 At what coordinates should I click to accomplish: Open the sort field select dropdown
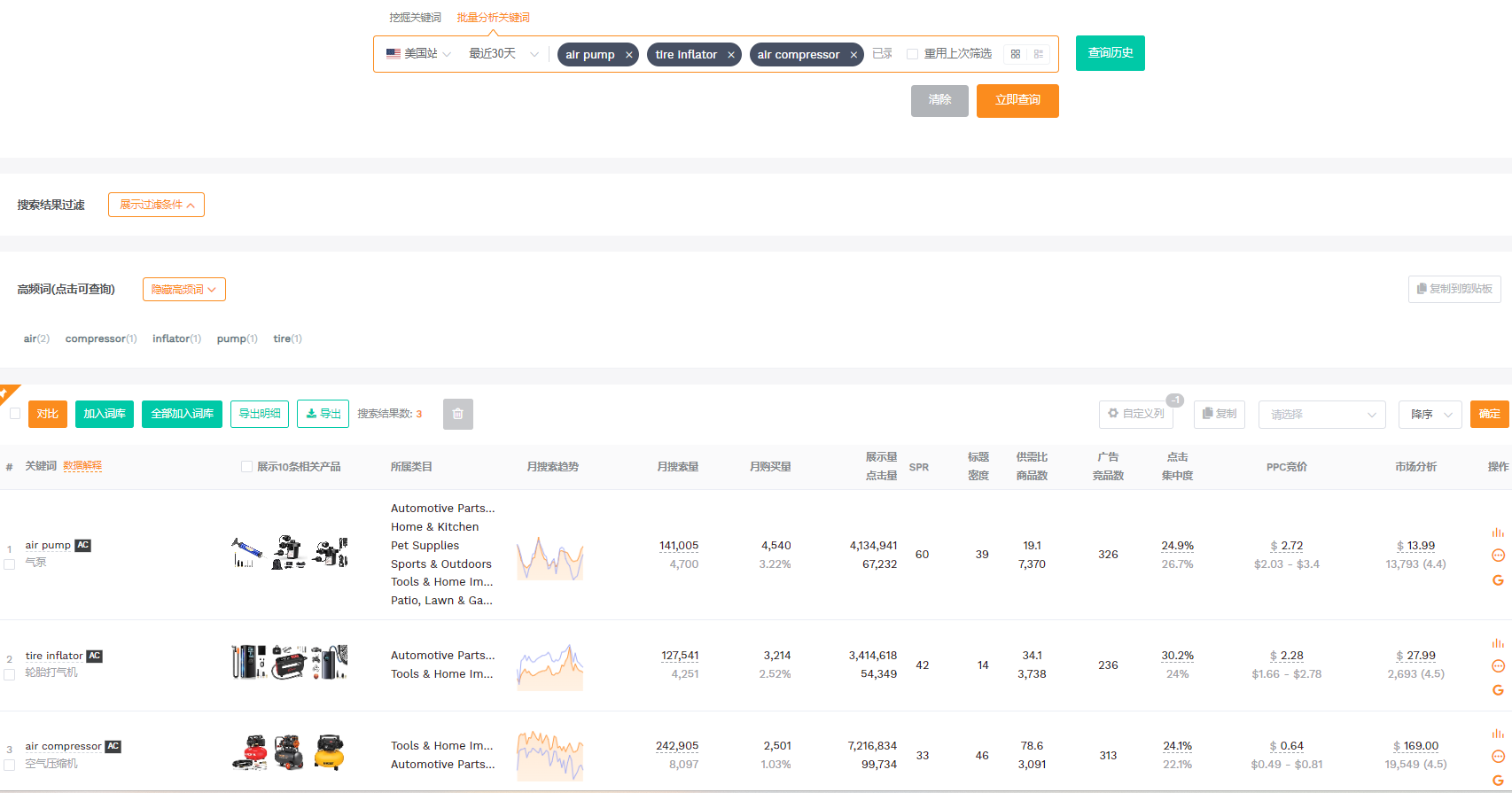[1321, 415]
